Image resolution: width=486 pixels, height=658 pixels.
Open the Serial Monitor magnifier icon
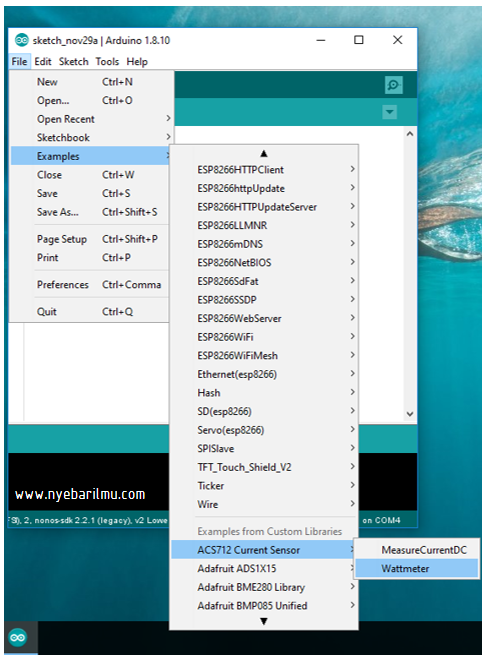(393, 85)
